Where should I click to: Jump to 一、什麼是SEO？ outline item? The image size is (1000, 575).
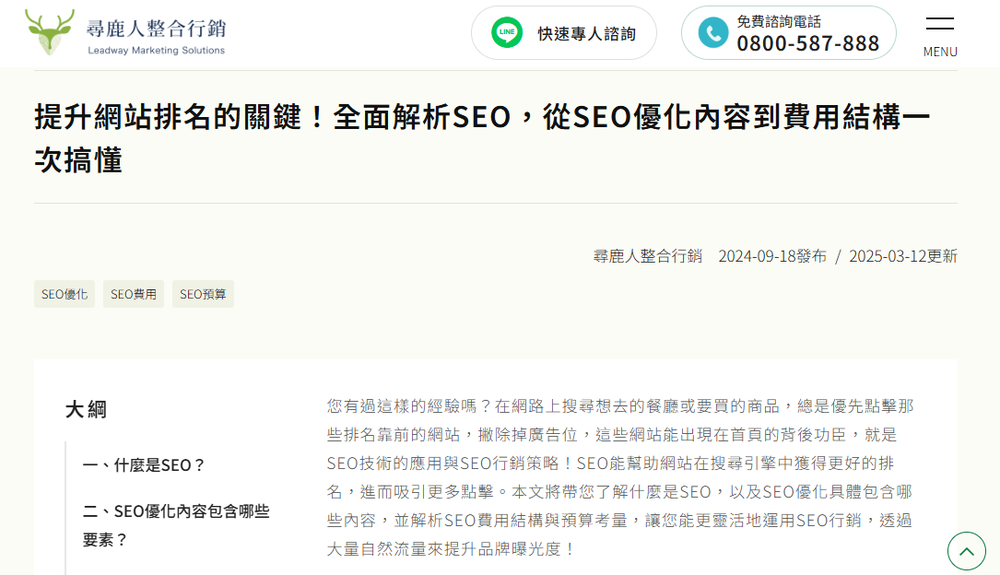[x=144, y=465]
